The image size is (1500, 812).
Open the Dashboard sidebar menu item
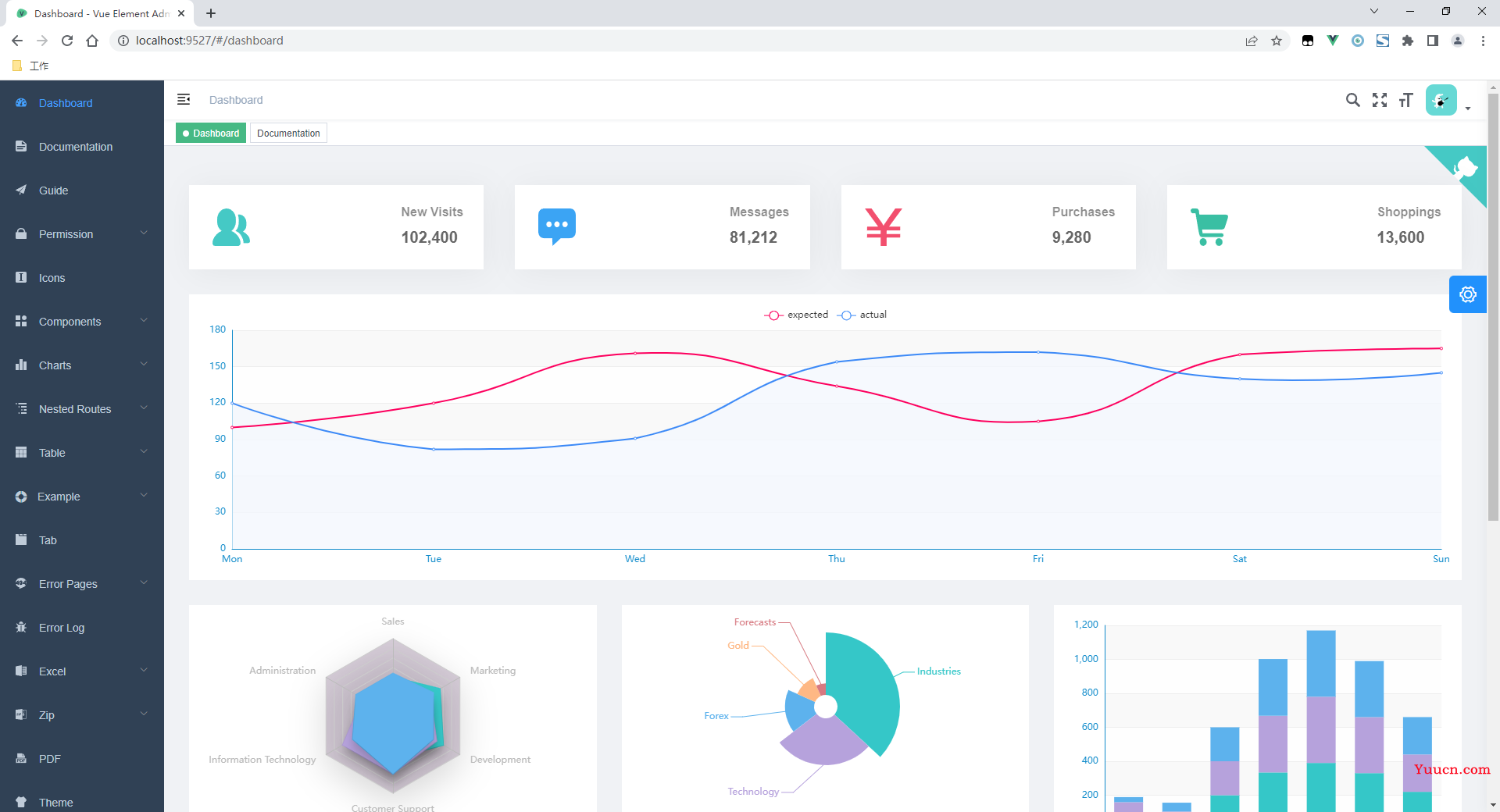point(82,103)
